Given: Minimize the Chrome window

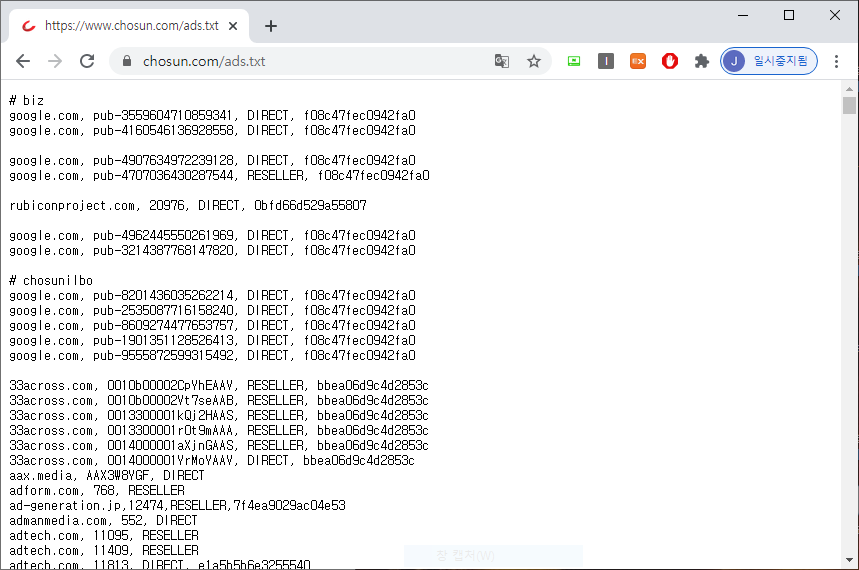Looking at the screenshot, I should 743,15.
